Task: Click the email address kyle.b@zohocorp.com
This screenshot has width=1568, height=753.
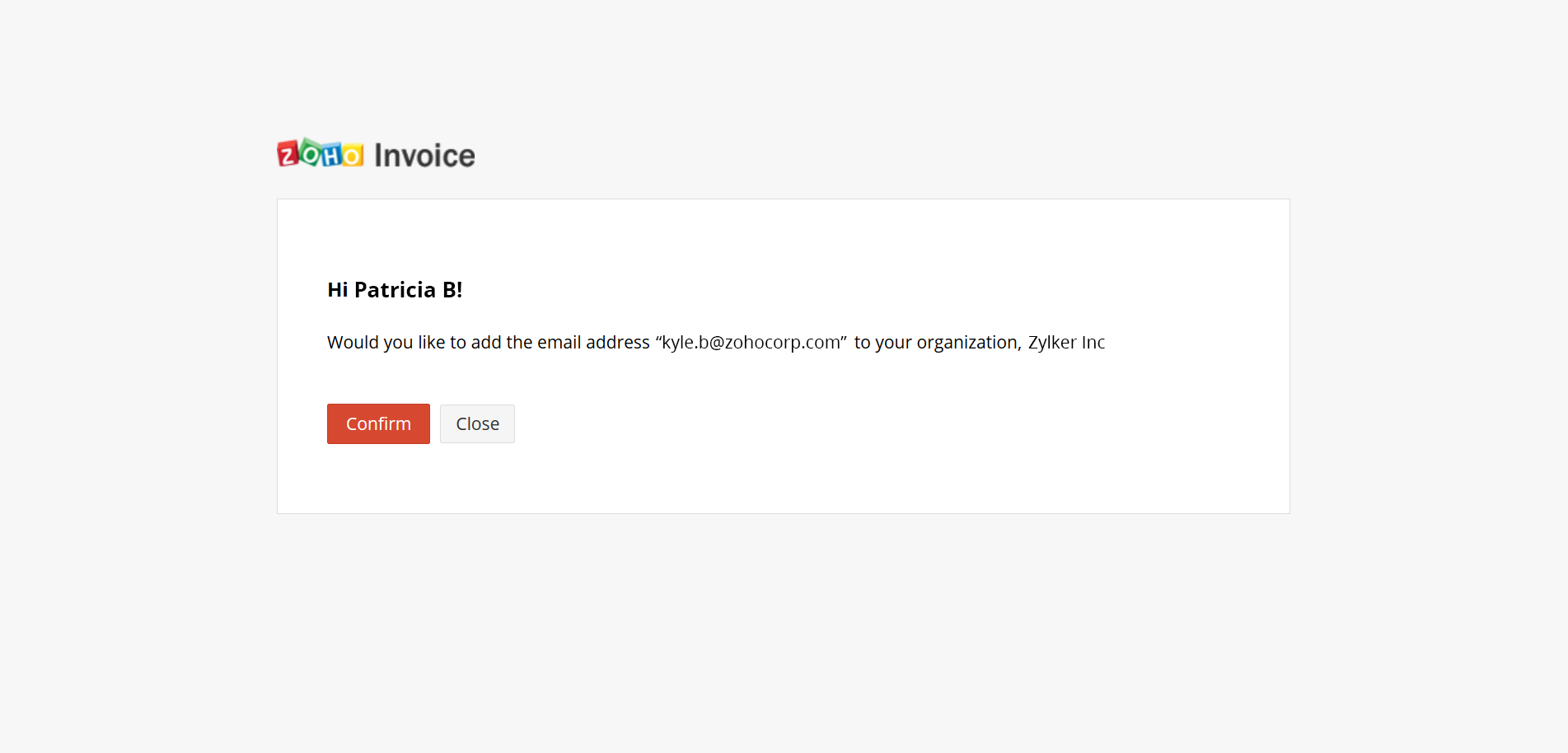Action: pyautogui.click(x=750, y=342)
